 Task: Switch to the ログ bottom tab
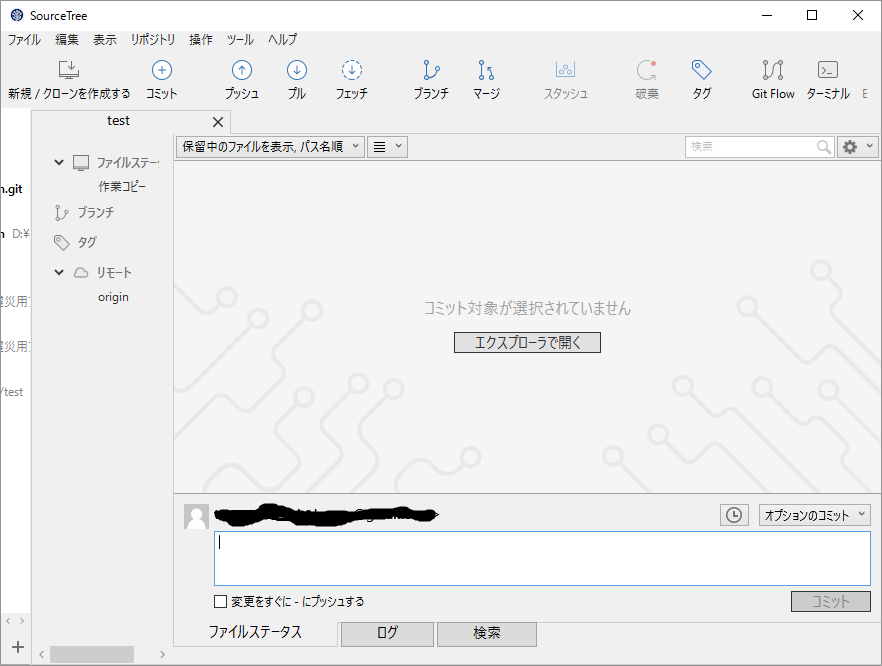click(x=387, y=633)
